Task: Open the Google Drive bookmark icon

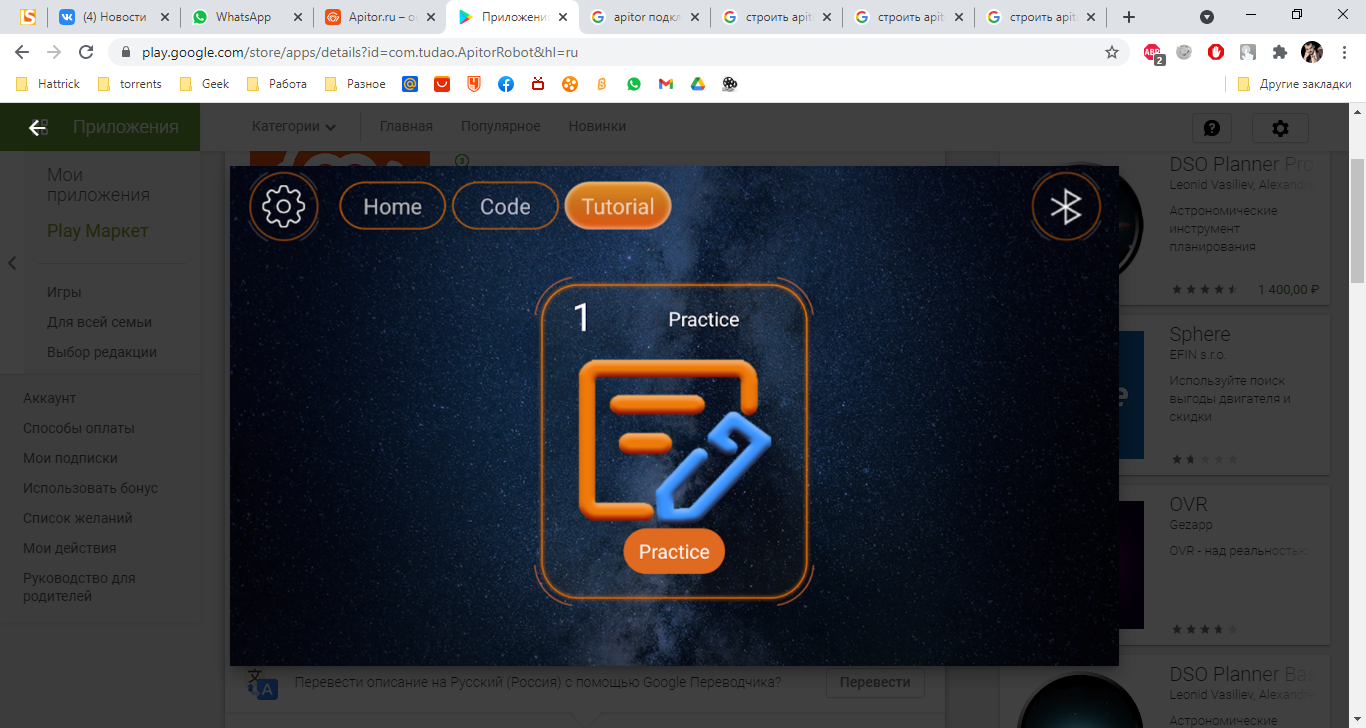Action: click(x=697, y=84)
